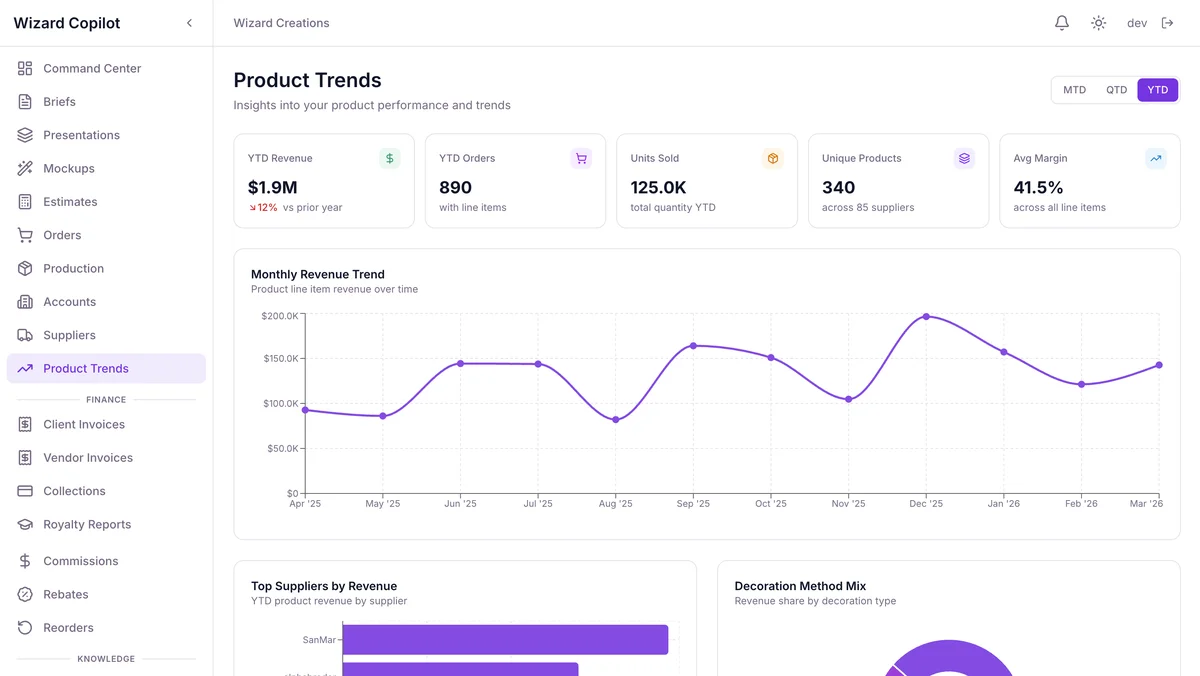Select the YTD period tab
This screenshot has width=1200, height=676.
tap(1158, 90)
